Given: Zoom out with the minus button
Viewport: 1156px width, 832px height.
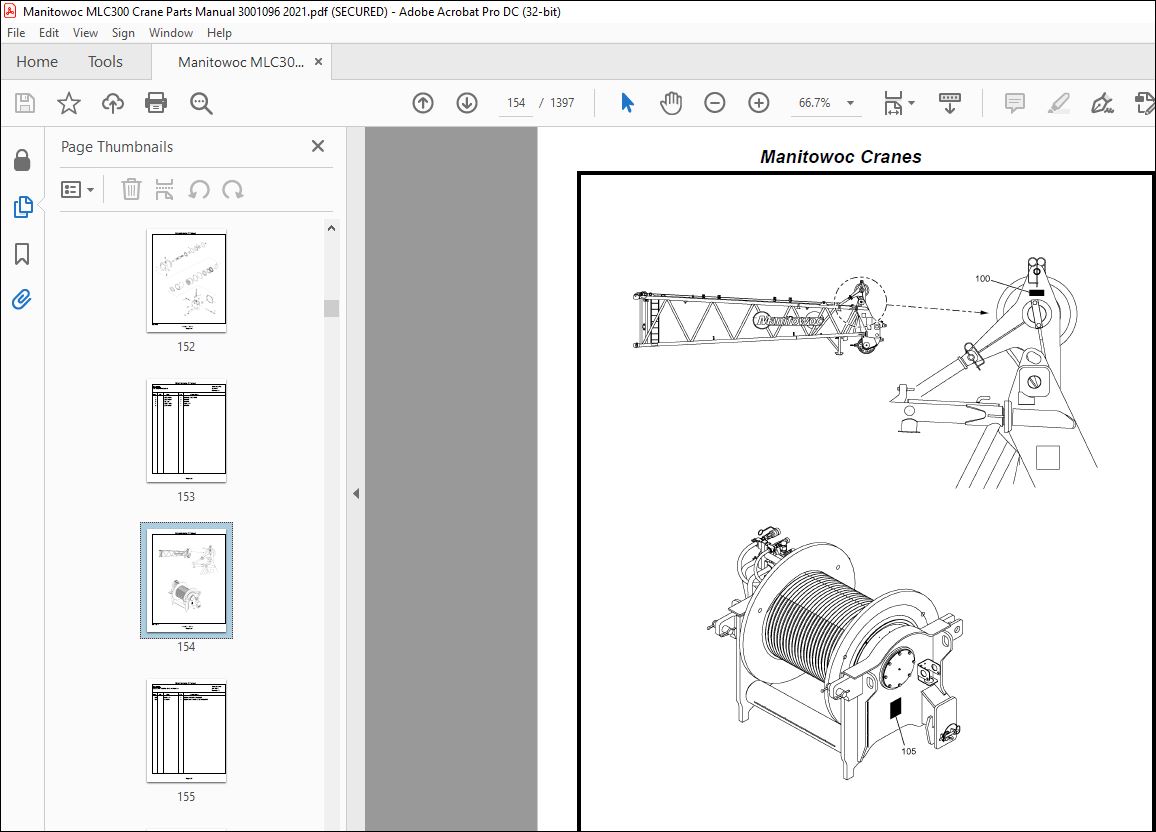Looking at the screenshot, I should coord(714,103).
